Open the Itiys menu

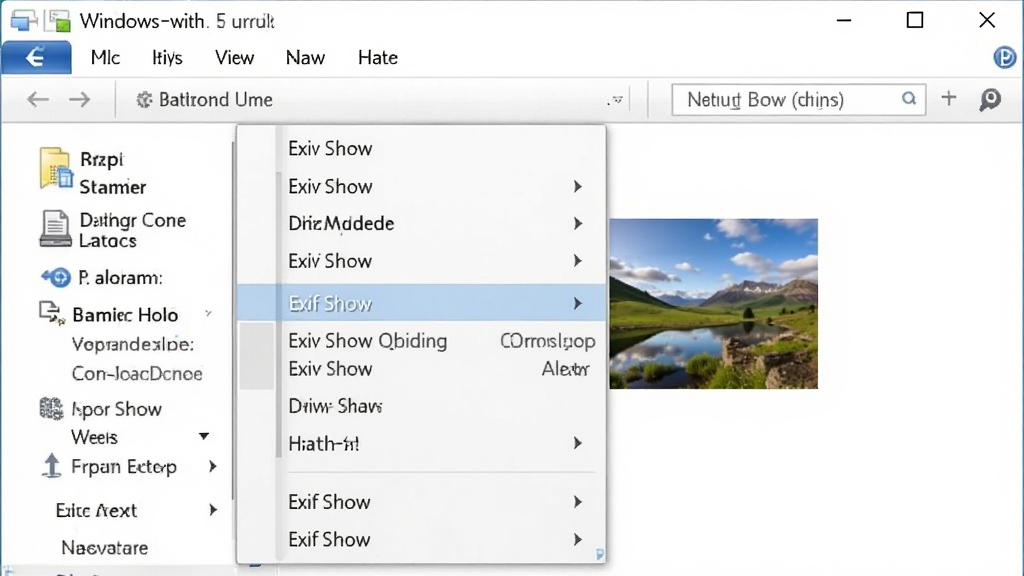pos(167,57)
